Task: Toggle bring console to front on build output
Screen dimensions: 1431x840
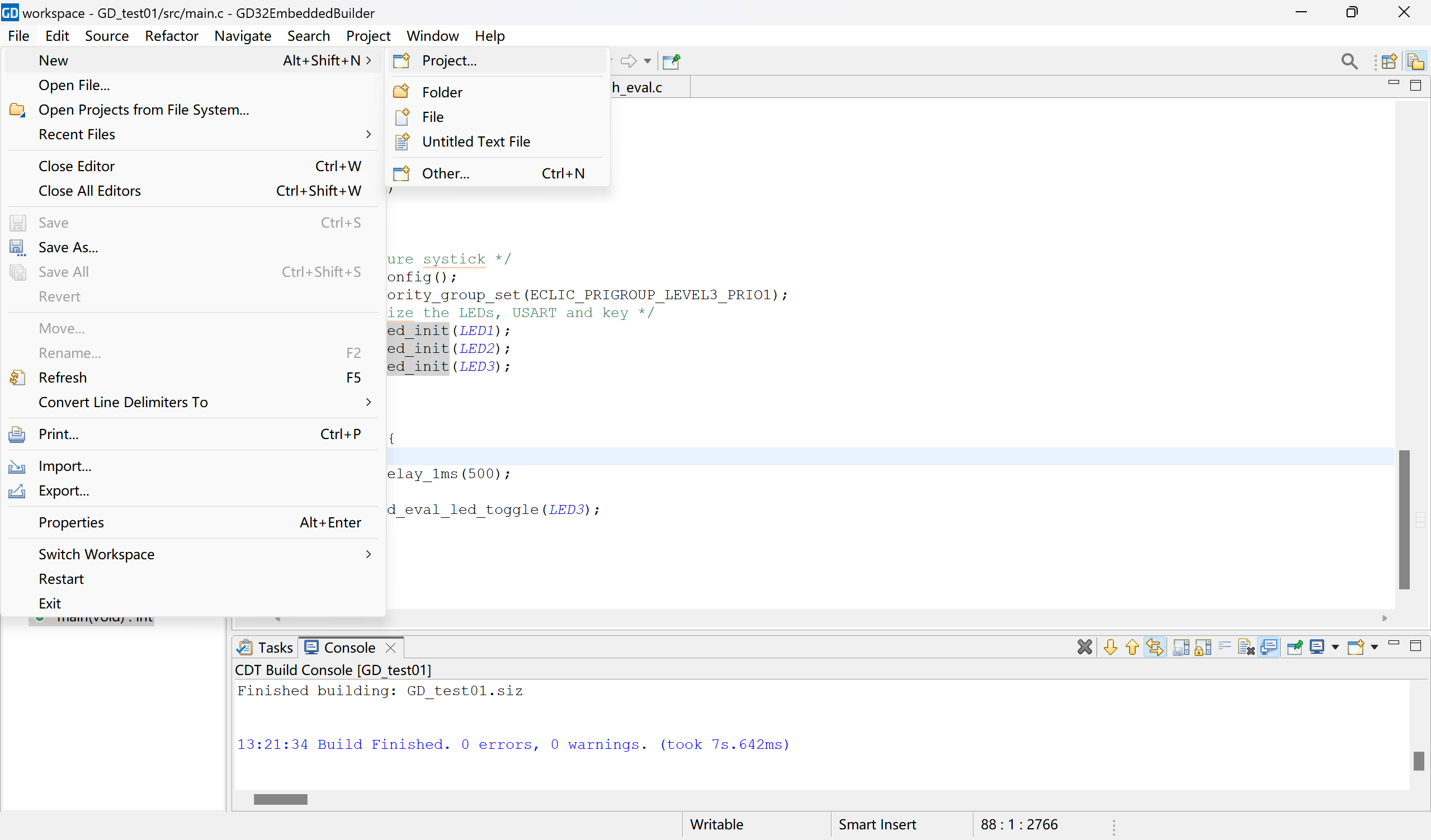Action: 1269,647
